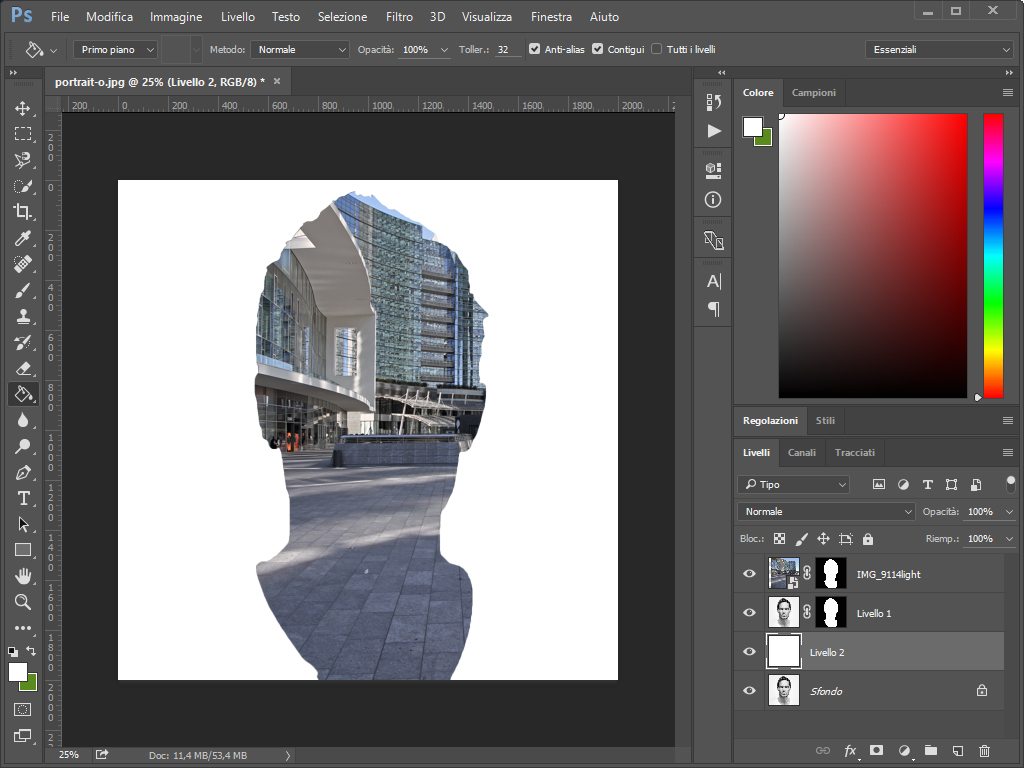The height and width of the screenshot is (768, 1024).
Task: Create a new layer with the bottom icon
Action: (x=957, y=750)
